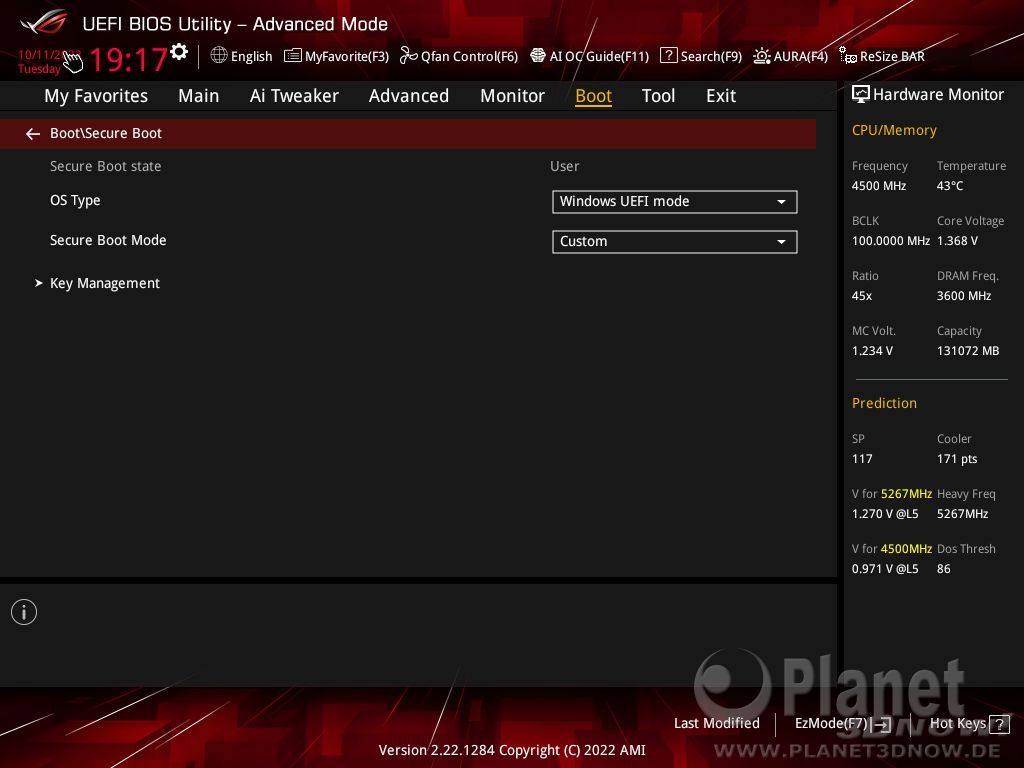Open the Ai Tweaker tab
1024x768 pixels.
(294, 96)
